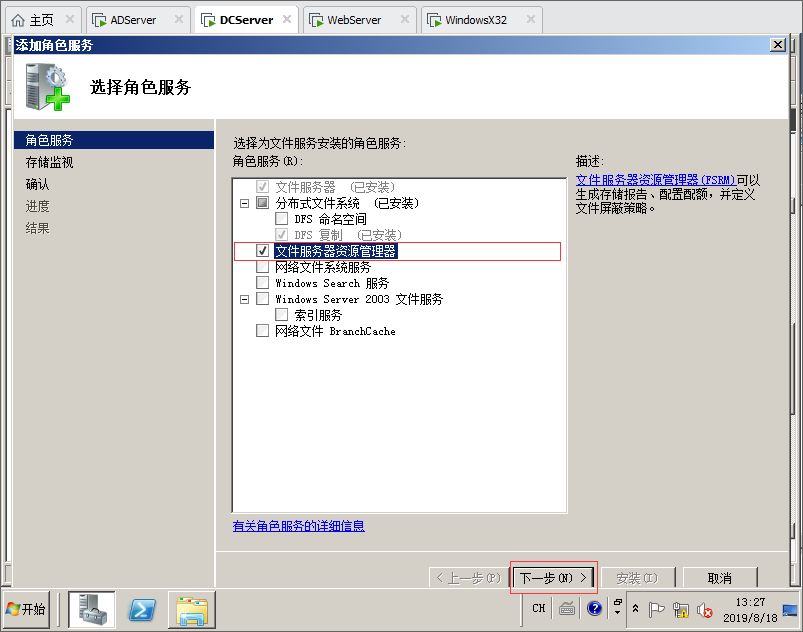
Task: Launch PowerShell from the taskbar
Action: tap(141, 609)
